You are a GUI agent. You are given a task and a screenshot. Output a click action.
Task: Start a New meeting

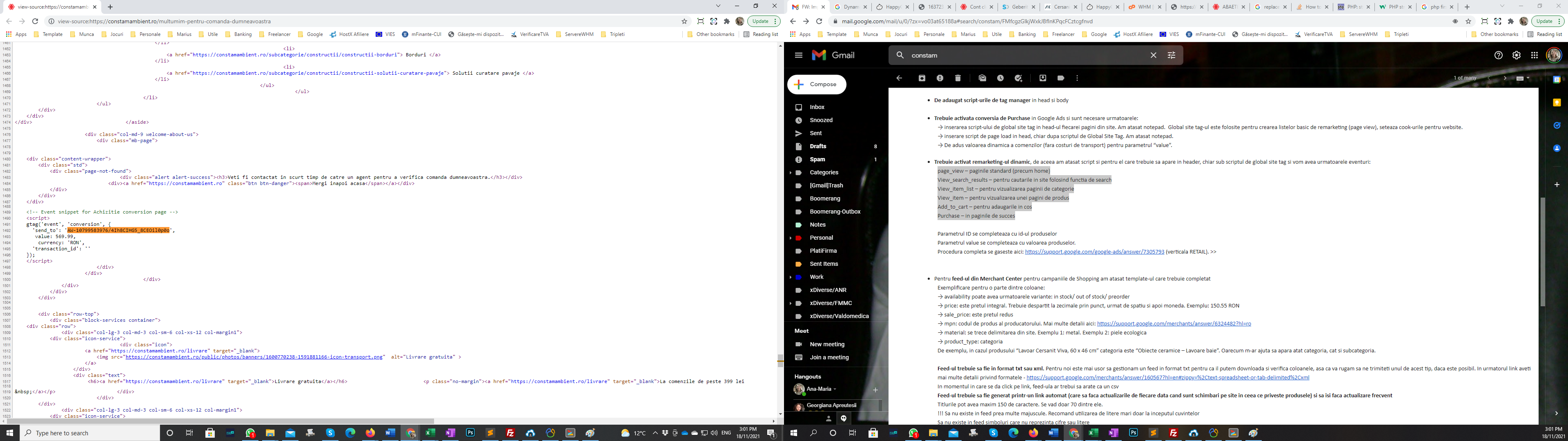(x=826, y=344)
